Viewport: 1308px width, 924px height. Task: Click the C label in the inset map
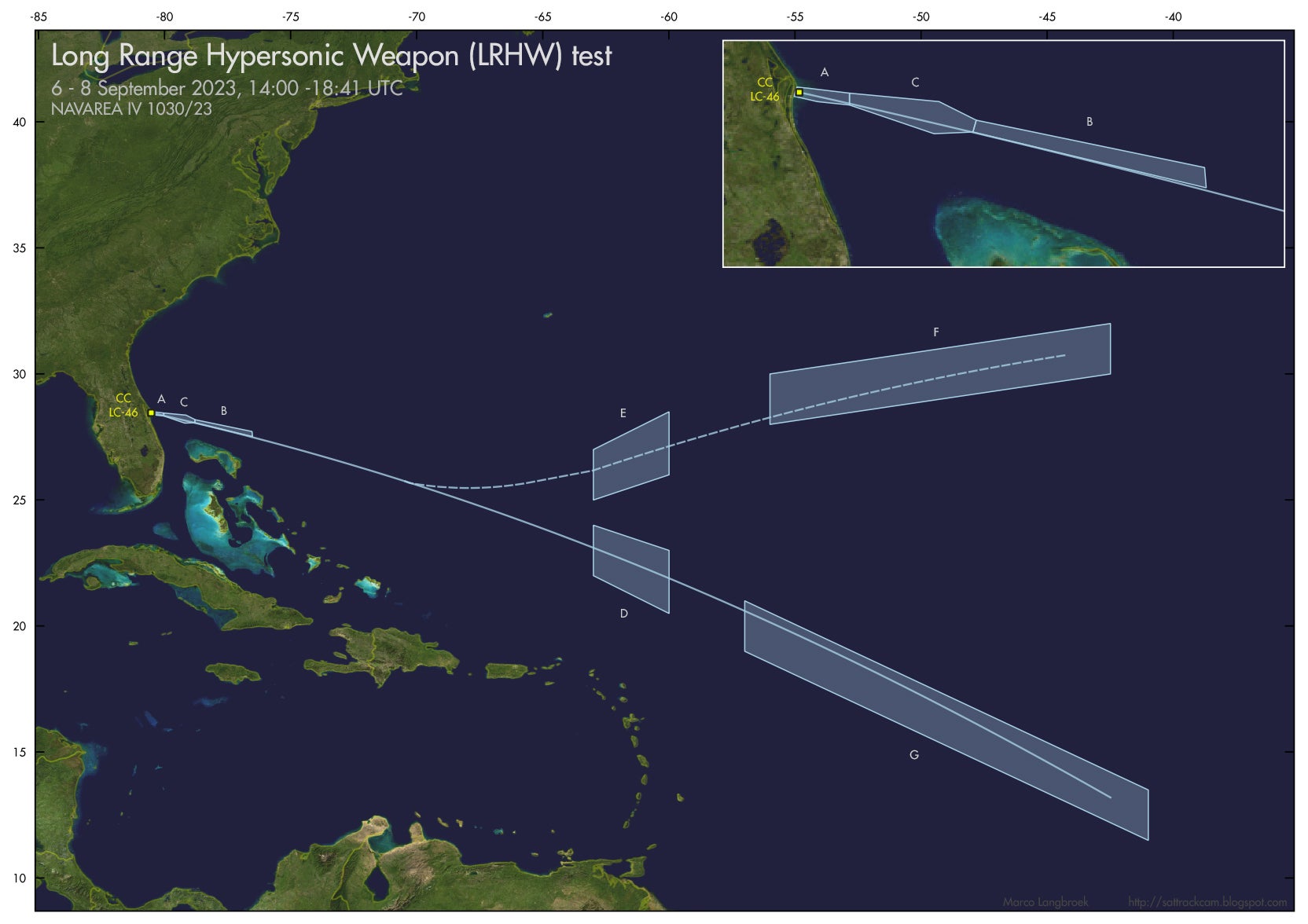click(915, 82)
